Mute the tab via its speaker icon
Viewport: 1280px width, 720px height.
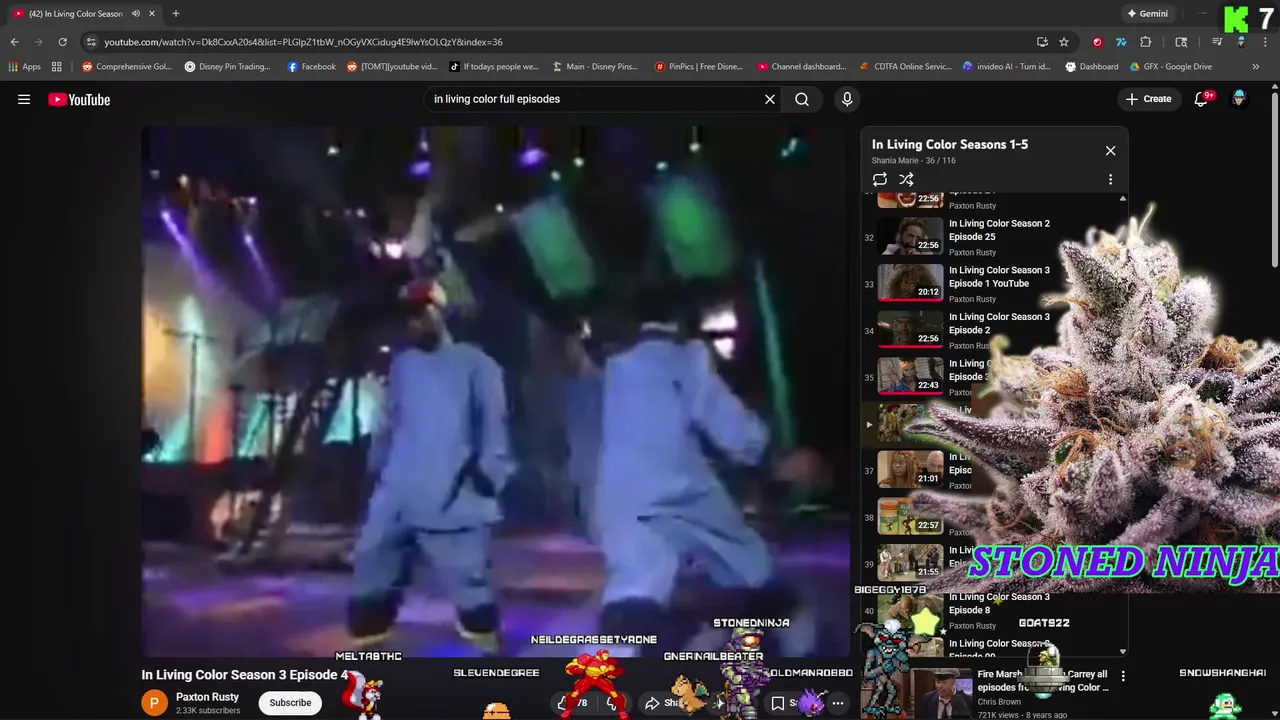(135, 14)
